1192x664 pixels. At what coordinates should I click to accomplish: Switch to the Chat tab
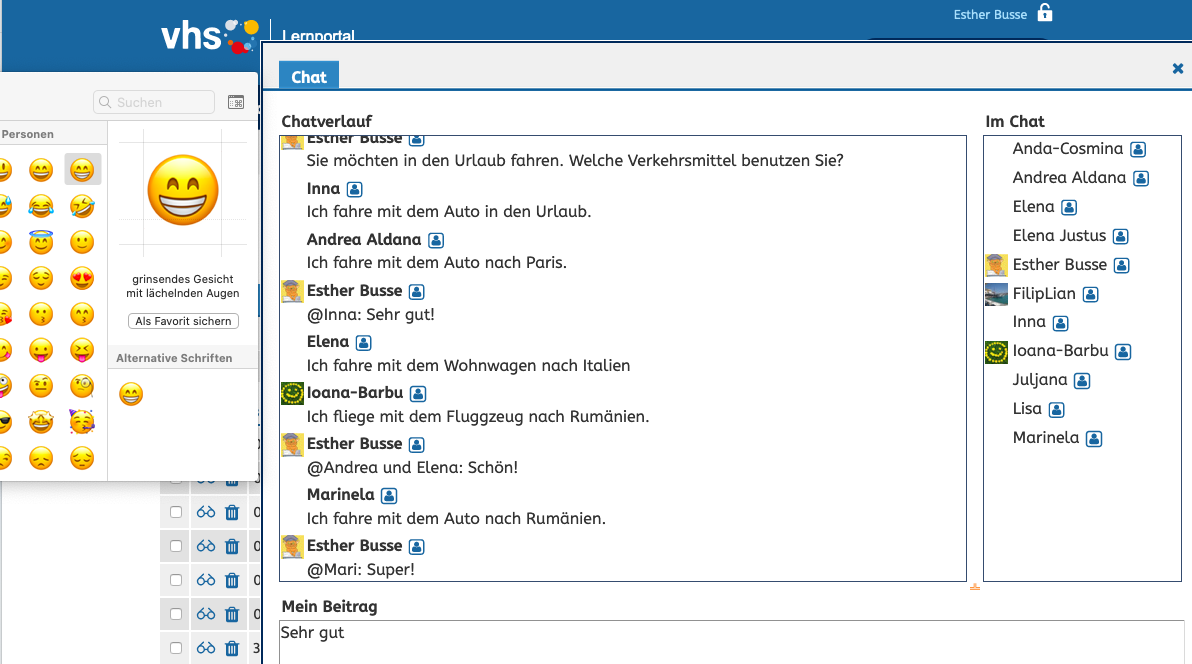[309, 77]
